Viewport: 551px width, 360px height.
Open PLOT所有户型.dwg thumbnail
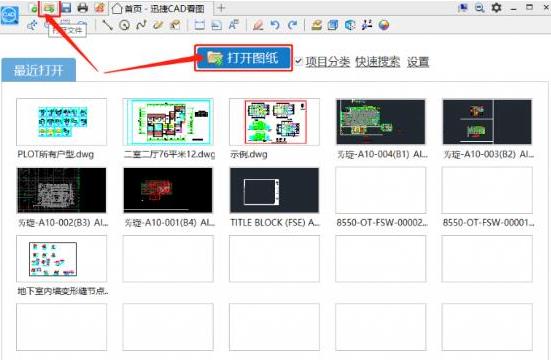61,122
